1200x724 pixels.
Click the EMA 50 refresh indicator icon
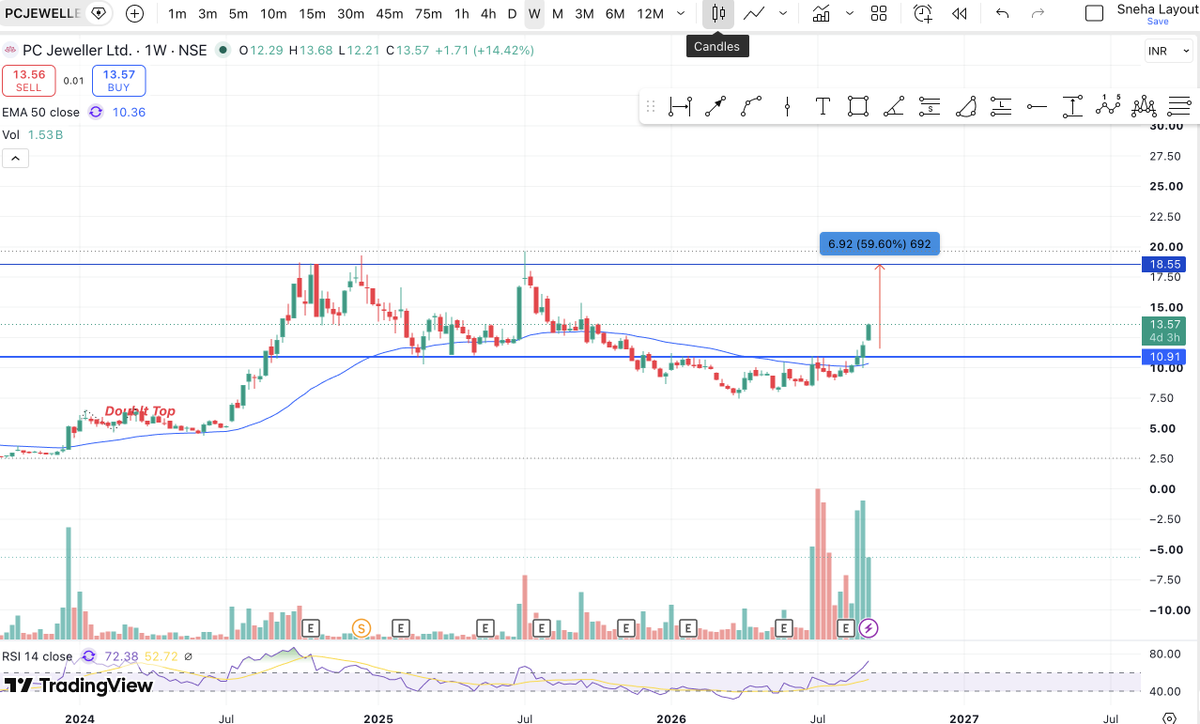tap(96, 112)
